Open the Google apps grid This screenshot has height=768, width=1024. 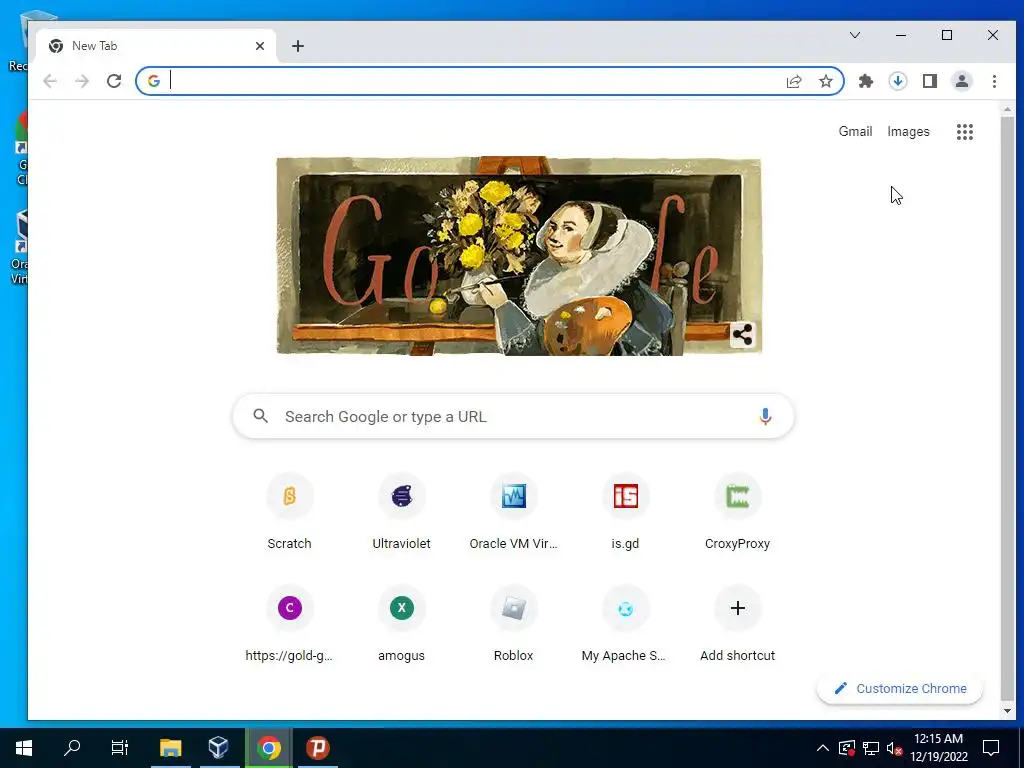tap(965, 131)
